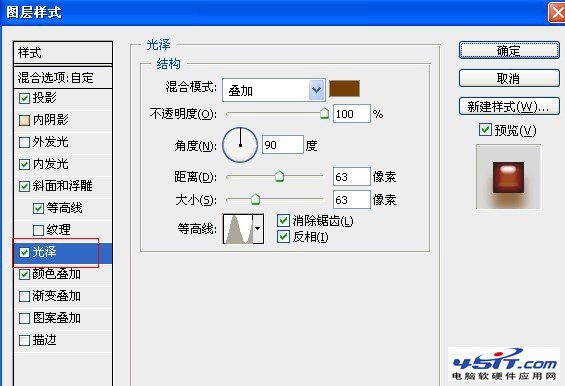Click the contour curve thumbnail
565x386 pixels.
[238, 229]
